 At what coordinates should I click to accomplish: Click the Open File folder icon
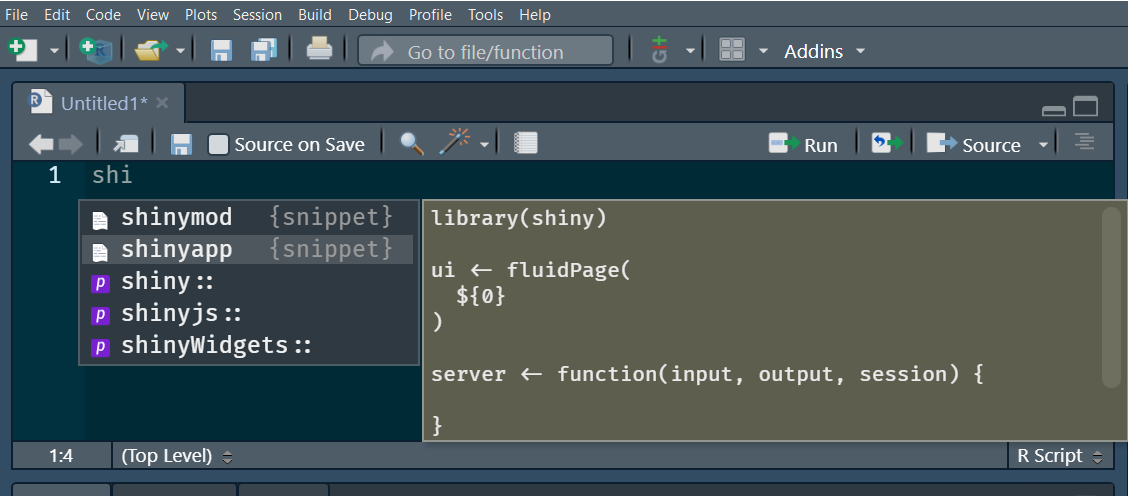coord(151,50)
